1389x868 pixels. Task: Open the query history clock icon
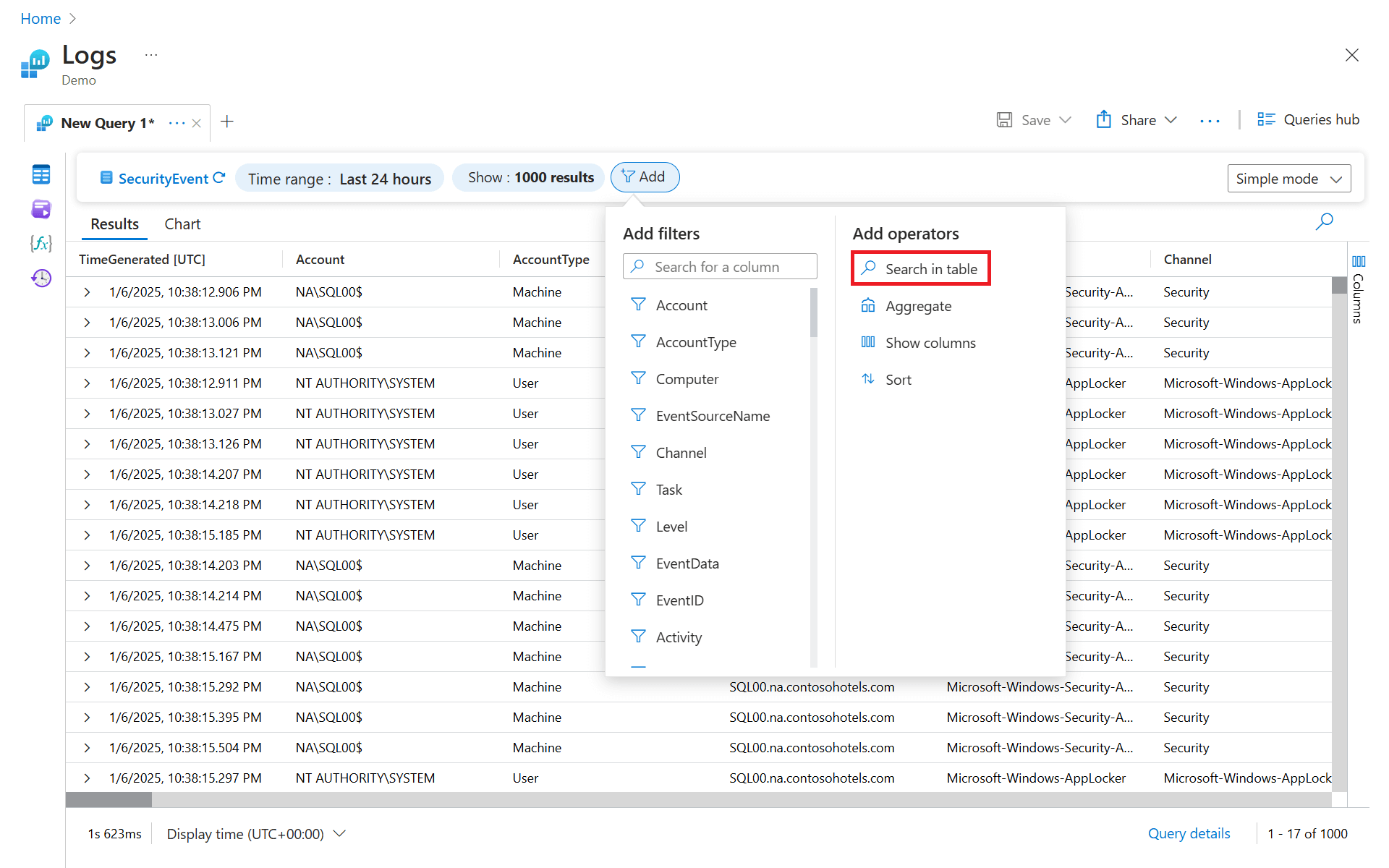(41, 278)
